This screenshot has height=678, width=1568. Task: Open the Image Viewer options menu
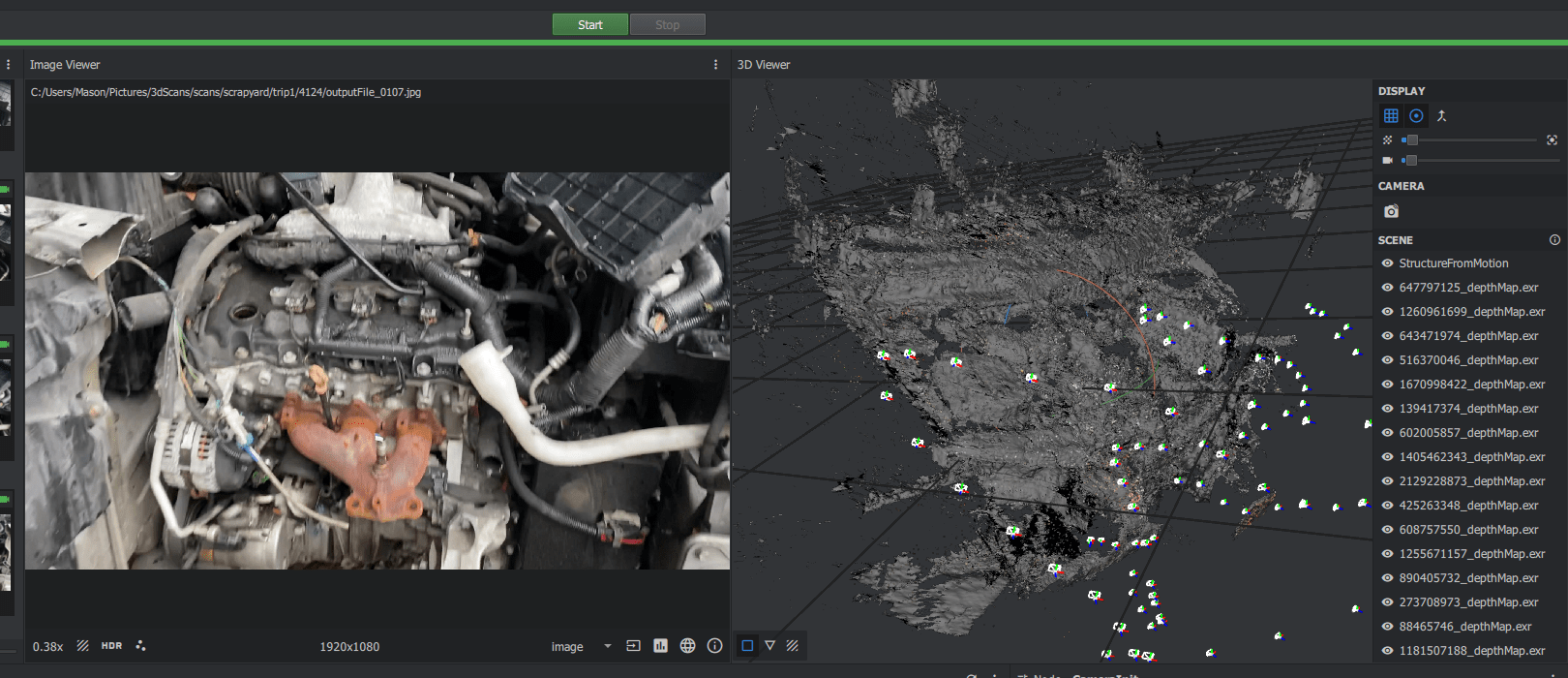coord(715,65)
